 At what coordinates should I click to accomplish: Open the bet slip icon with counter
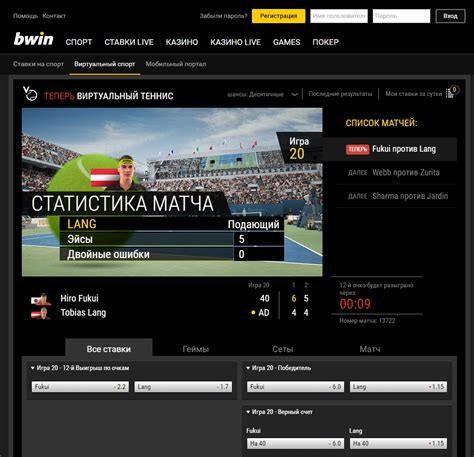tap(452, 92)
